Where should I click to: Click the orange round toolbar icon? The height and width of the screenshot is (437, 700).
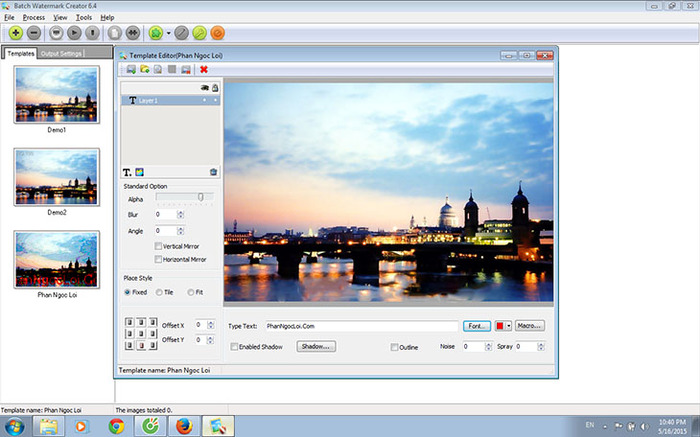pos(217,32)
